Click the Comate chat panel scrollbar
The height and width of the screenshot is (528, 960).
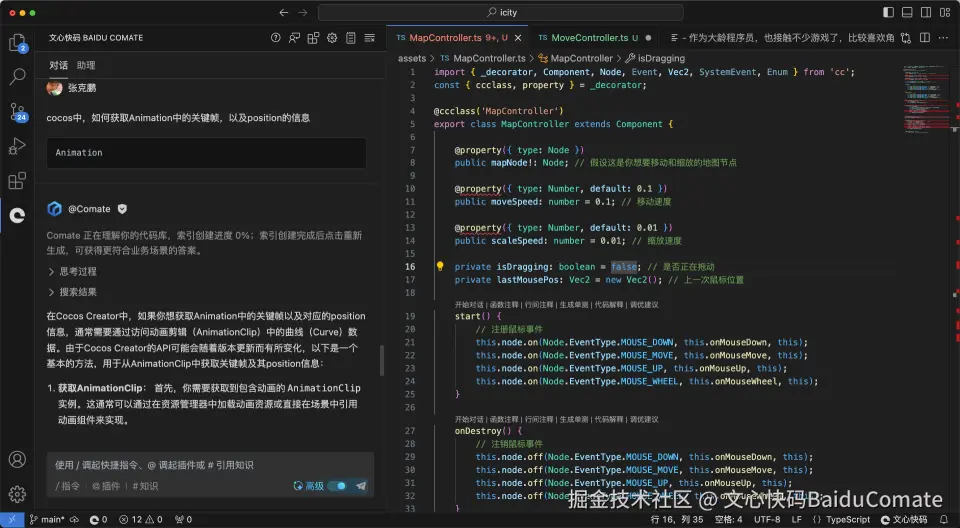click(x=382, y=360)
